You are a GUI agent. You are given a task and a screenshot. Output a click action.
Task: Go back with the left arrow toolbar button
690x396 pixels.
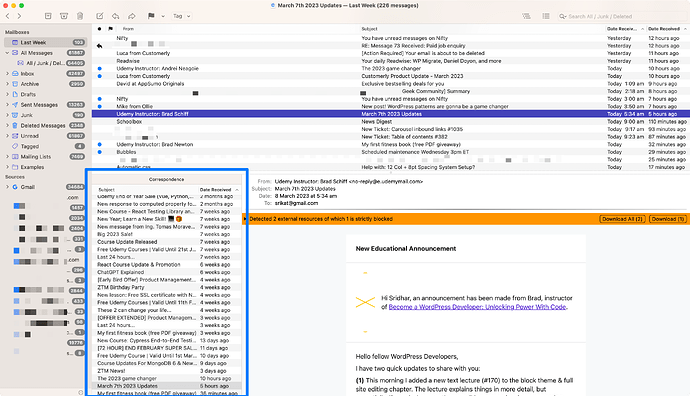click(7, 16)
